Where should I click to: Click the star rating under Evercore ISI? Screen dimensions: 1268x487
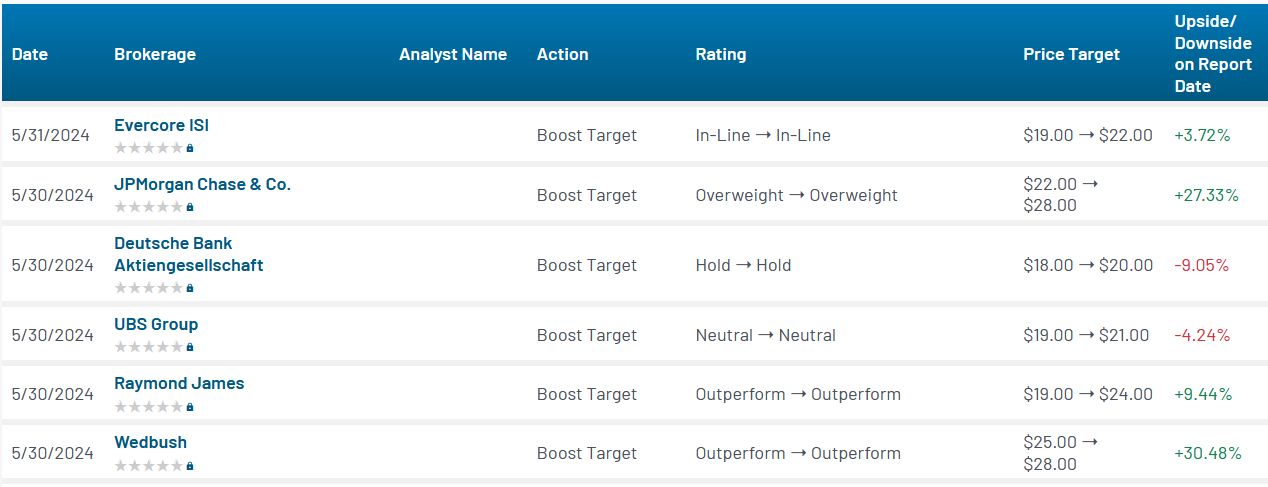pyautogui.click(x=149, y=148)
